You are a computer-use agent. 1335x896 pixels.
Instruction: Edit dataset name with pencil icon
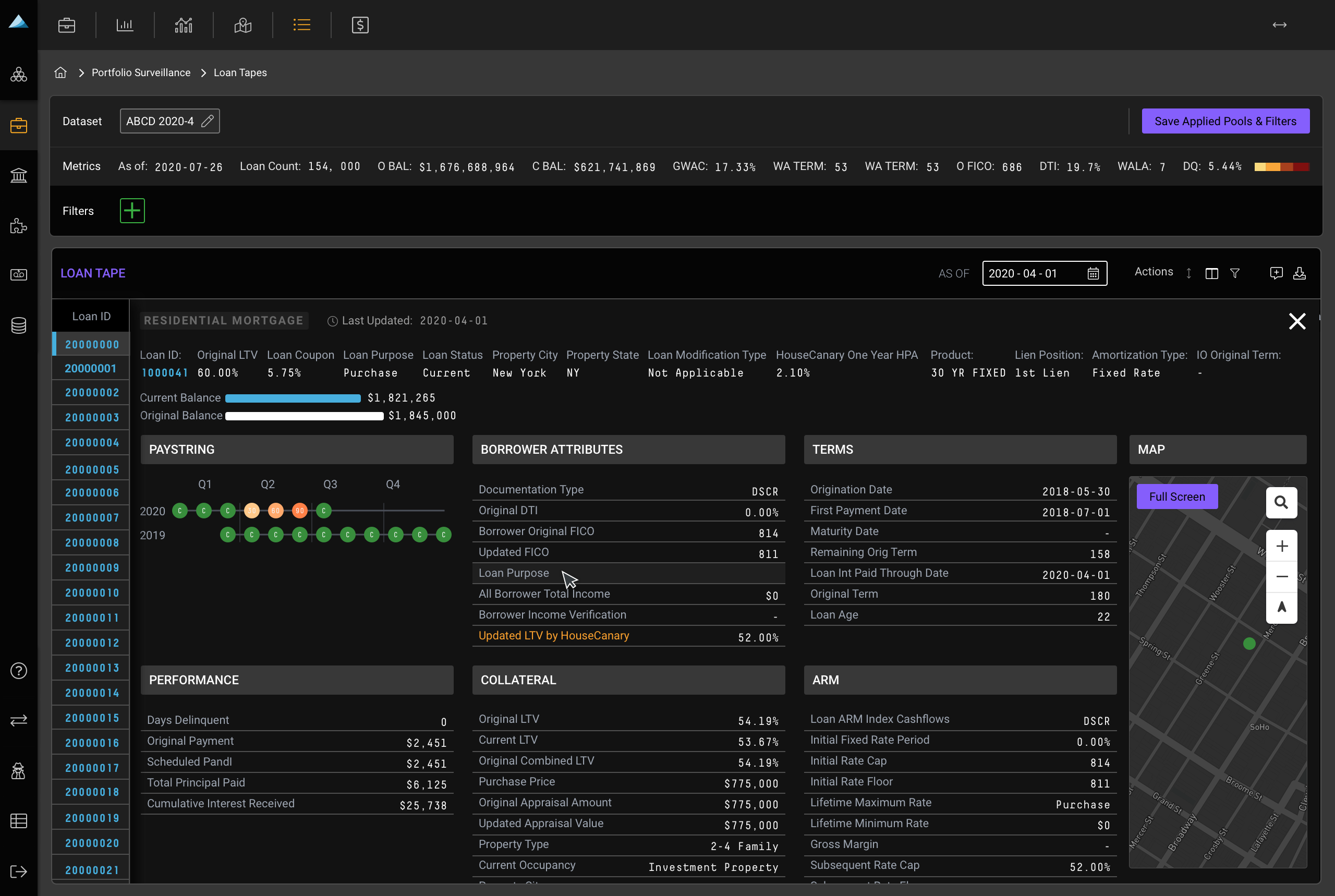coord(208,121)
